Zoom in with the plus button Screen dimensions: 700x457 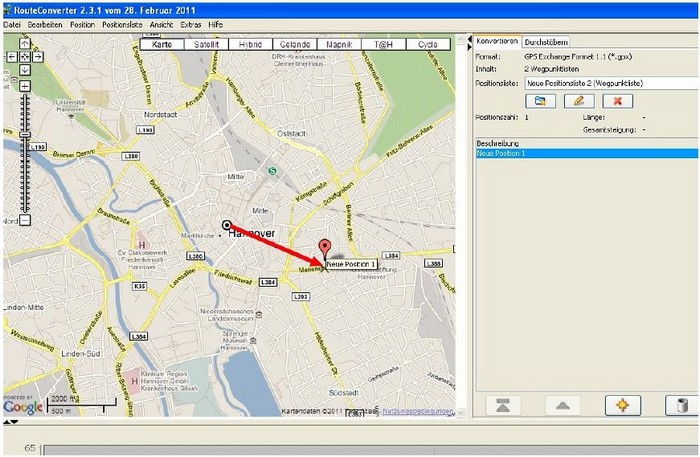click(x=25, y=86)
